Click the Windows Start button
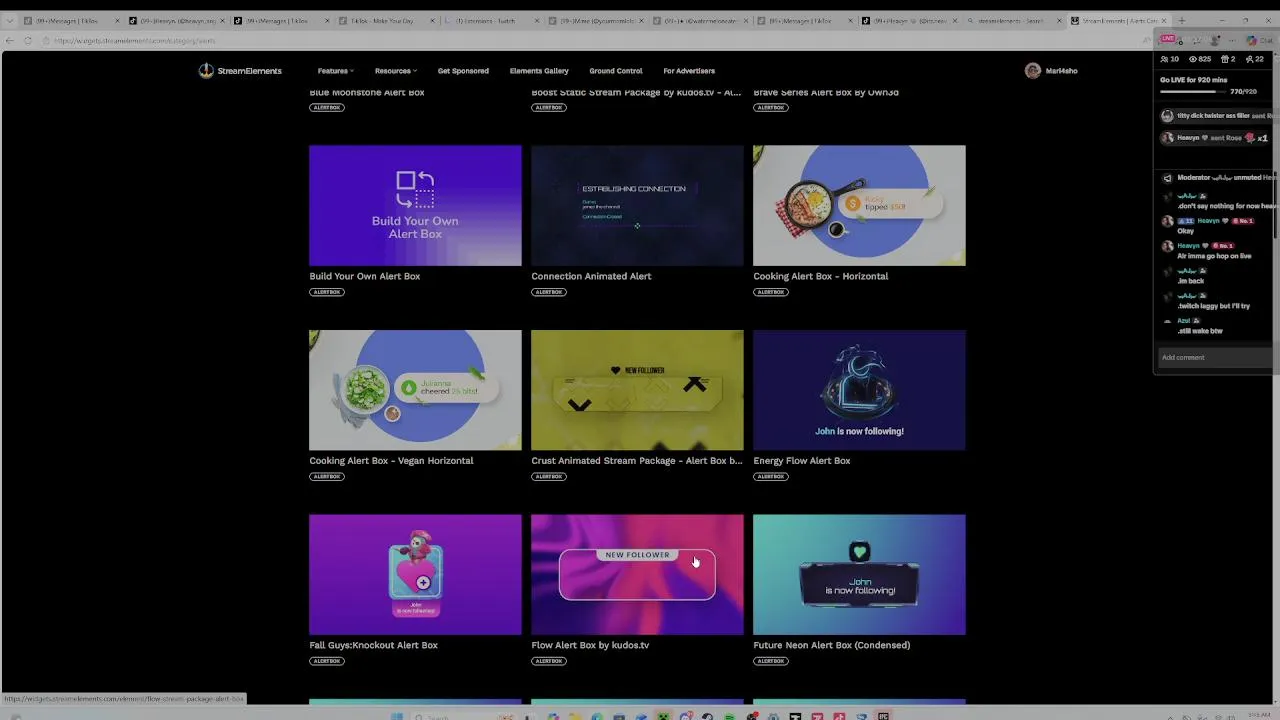This screenshot has height=720, width=1280. click(397, 716)
